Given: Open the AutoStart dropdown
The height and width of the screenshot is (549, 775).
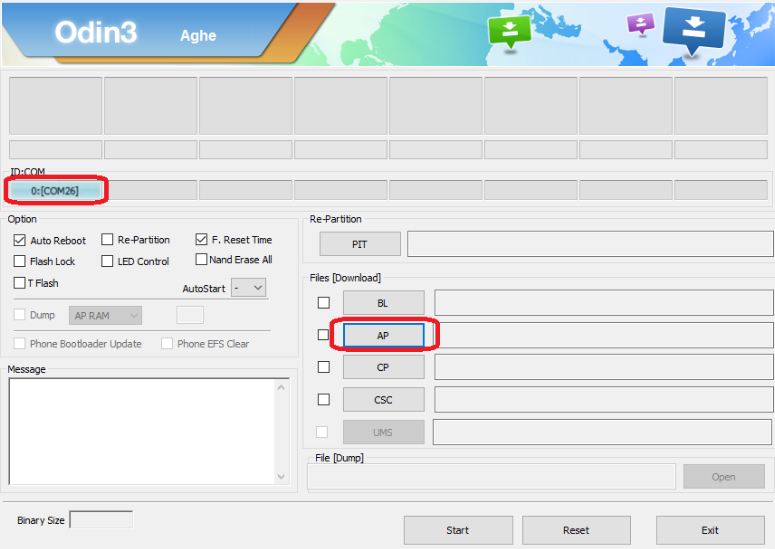Looking at the screenshot, I should point(249,288).
